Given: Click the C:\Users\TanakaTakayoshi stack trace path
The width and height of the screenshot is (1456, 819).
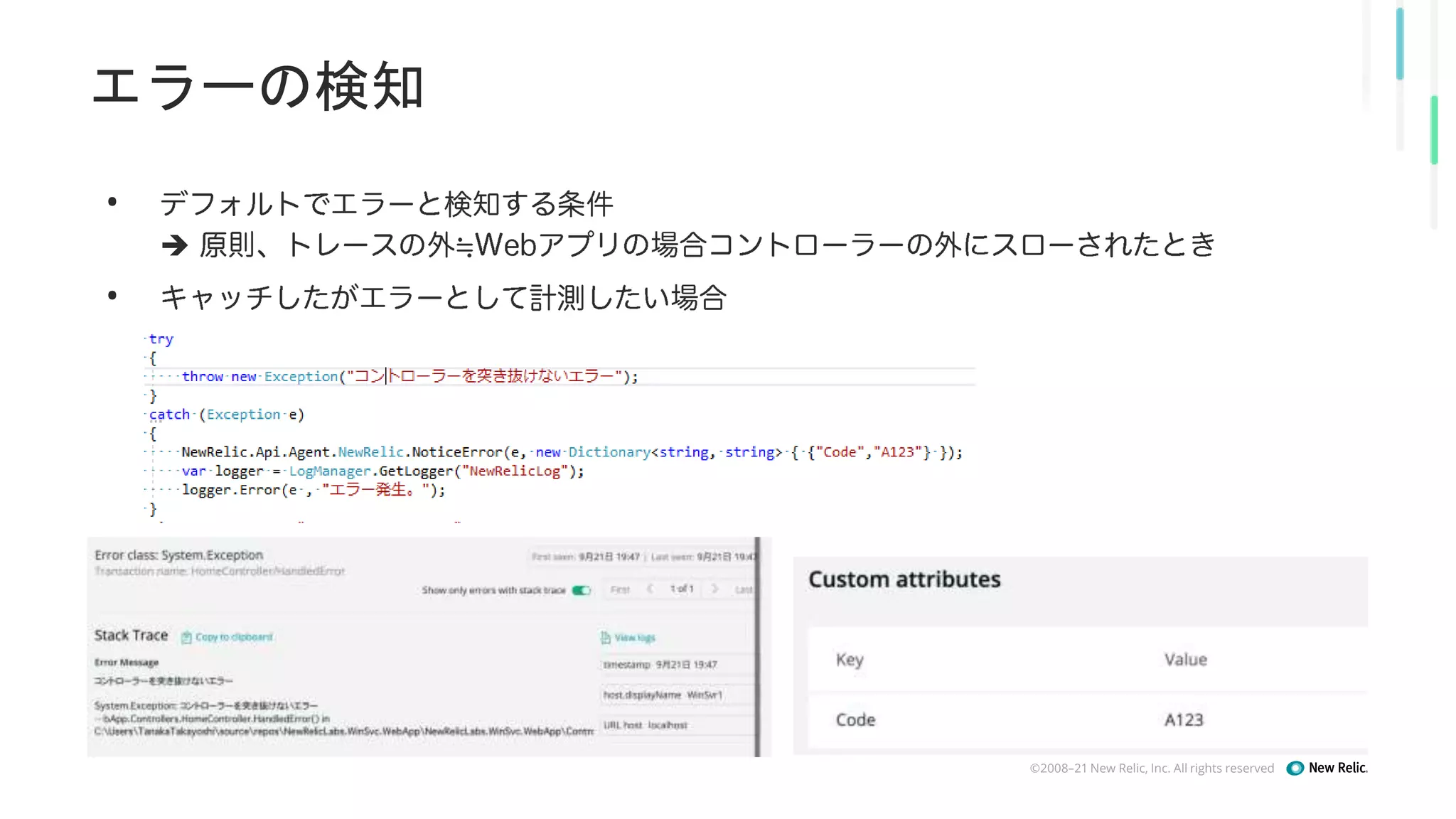Looking at the screenshot, I should [x=343, y=731].
